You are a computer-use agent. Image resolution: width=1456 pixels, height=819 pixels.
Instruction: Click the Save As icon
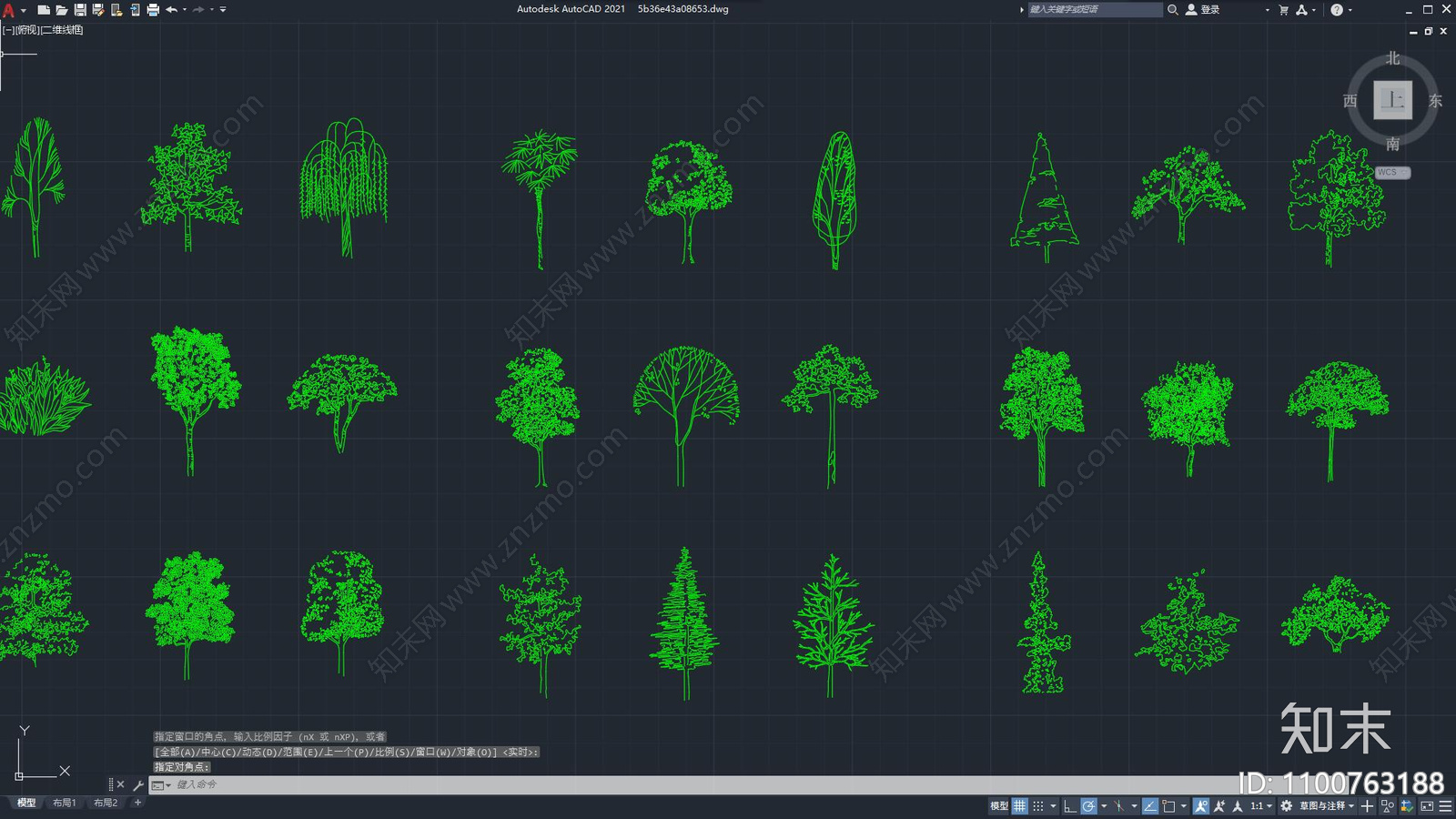point(98,10)
